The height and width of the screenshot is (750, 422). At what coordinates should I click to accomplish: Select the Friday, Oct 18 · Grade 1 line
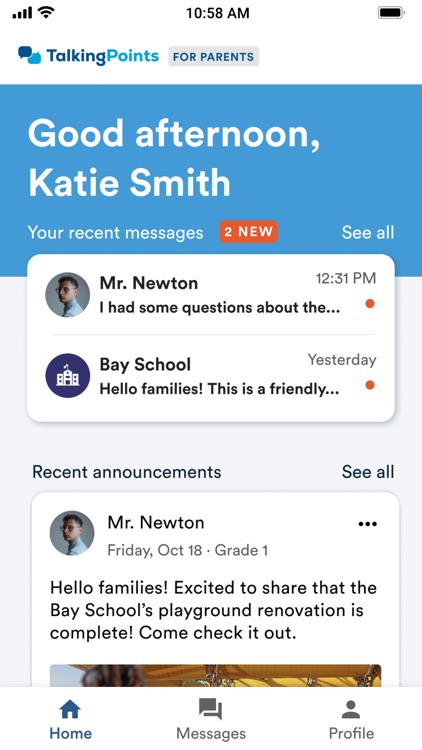(x=187, y=550)
